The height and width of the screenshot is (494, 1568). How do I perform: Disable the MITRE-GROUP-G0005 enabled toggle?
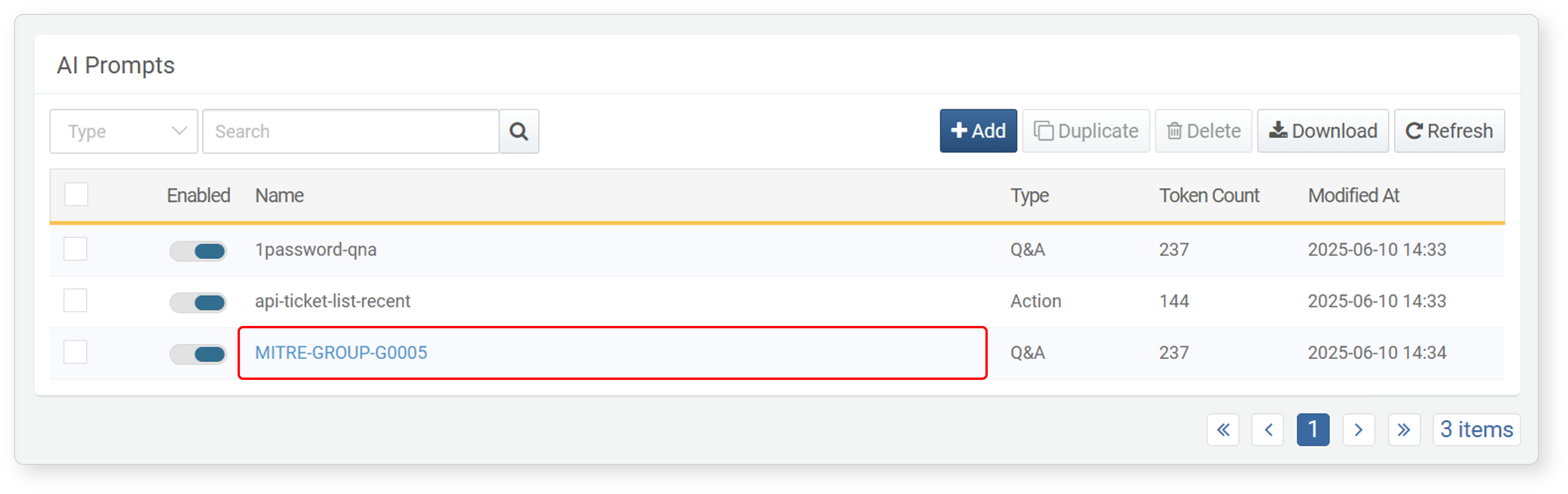point(198,354)
